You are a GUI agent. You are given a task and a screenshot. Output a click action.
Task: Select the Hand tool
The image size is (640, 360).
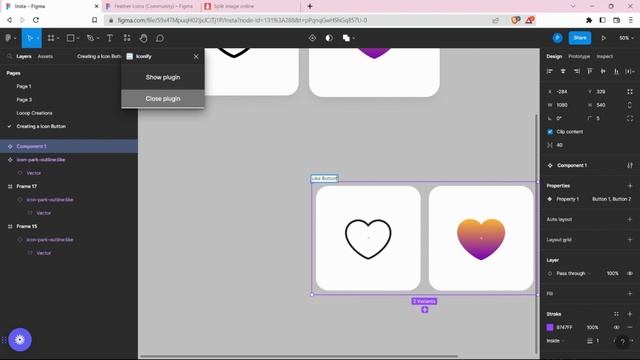tap(143, 38)
